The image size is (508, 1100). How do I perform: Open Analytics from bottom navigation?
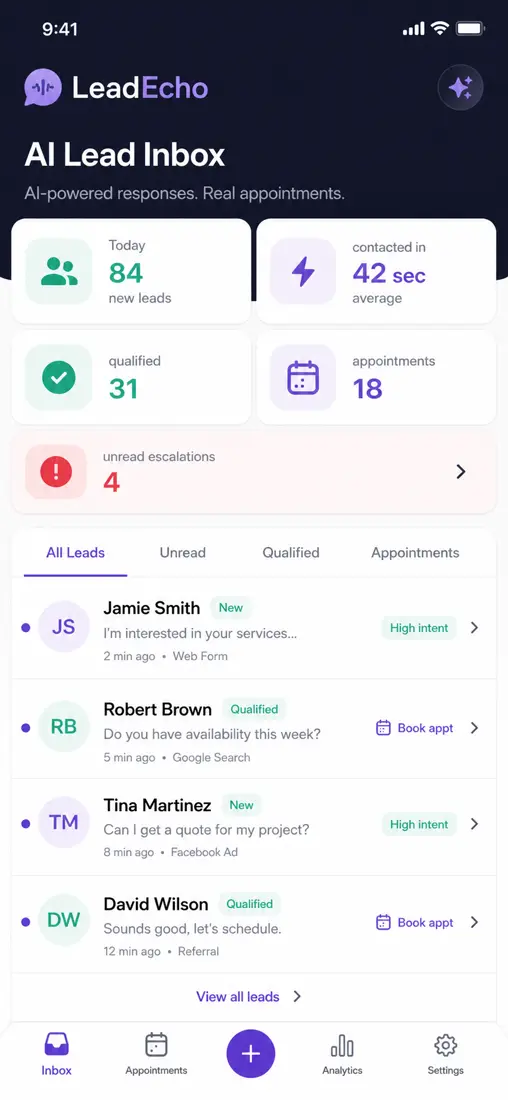point(342,1055)
